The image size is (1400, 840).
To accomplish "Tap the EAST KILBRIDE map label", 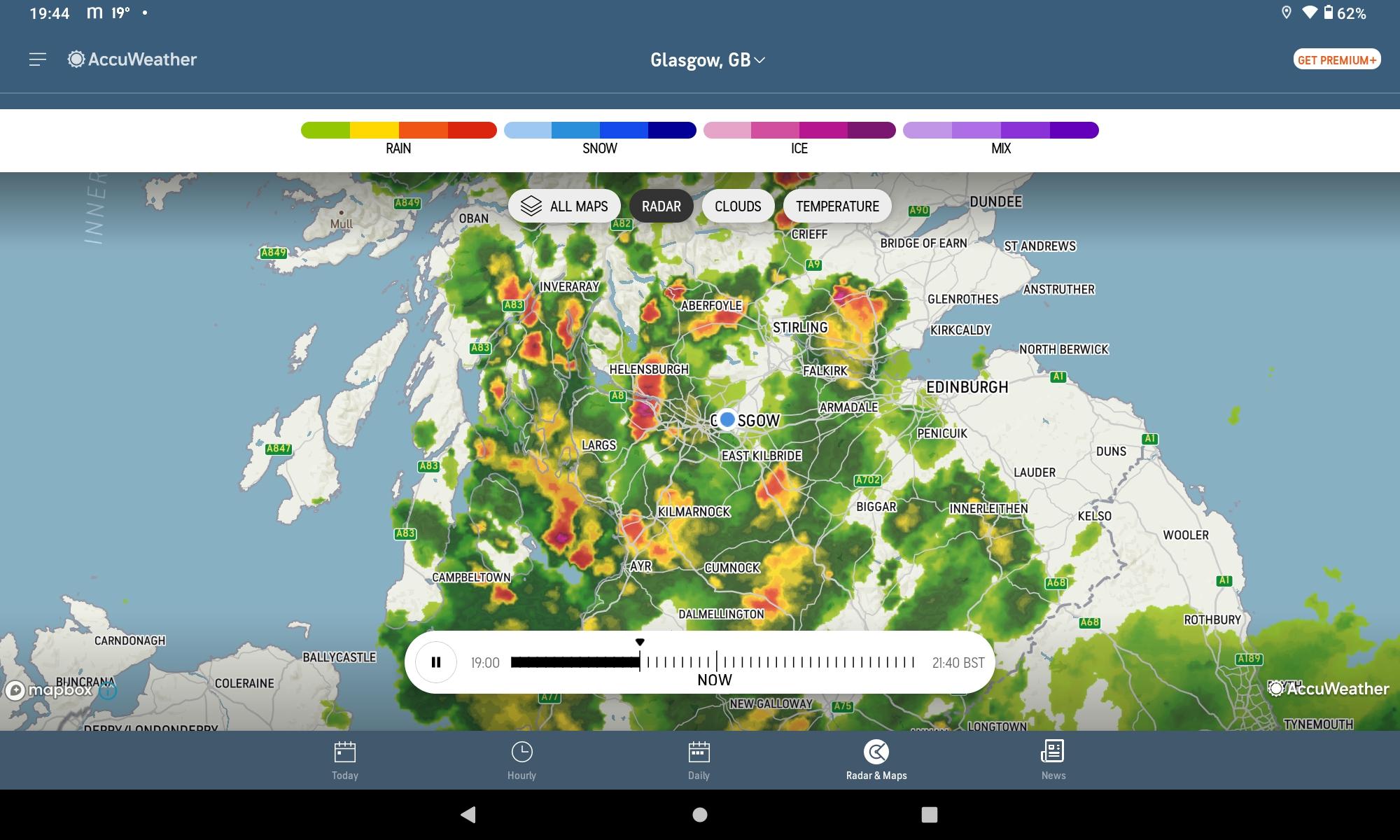I will coord(762,456).
